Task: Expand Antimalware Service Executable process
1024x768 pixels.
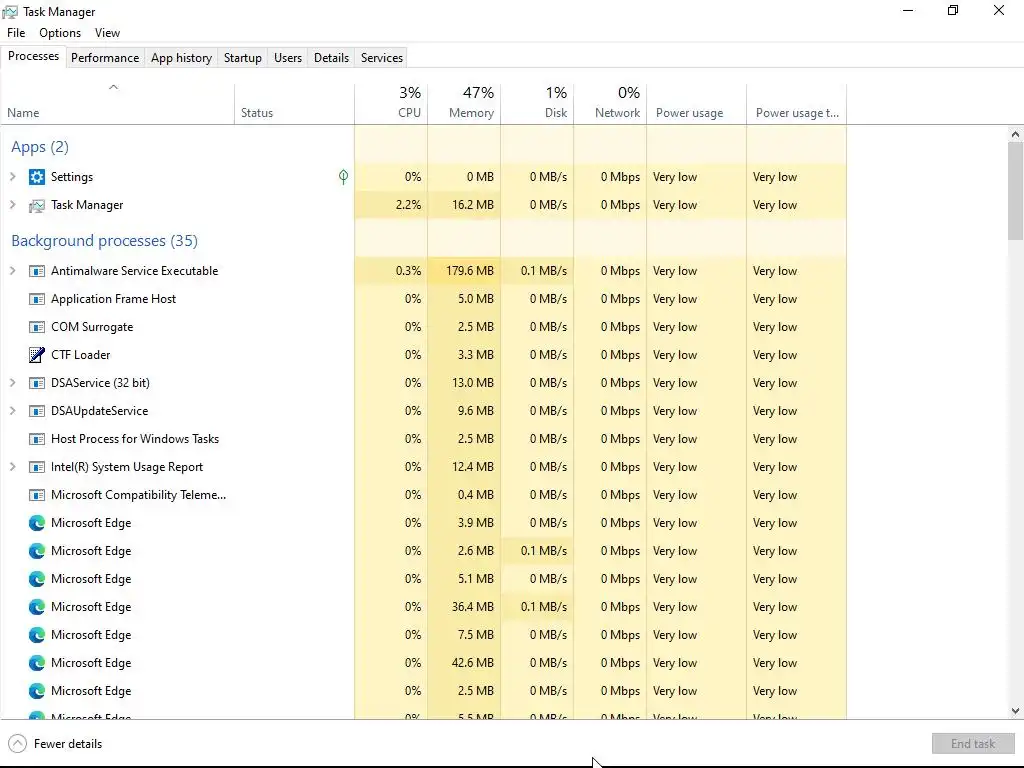Action: coord(12,271)
